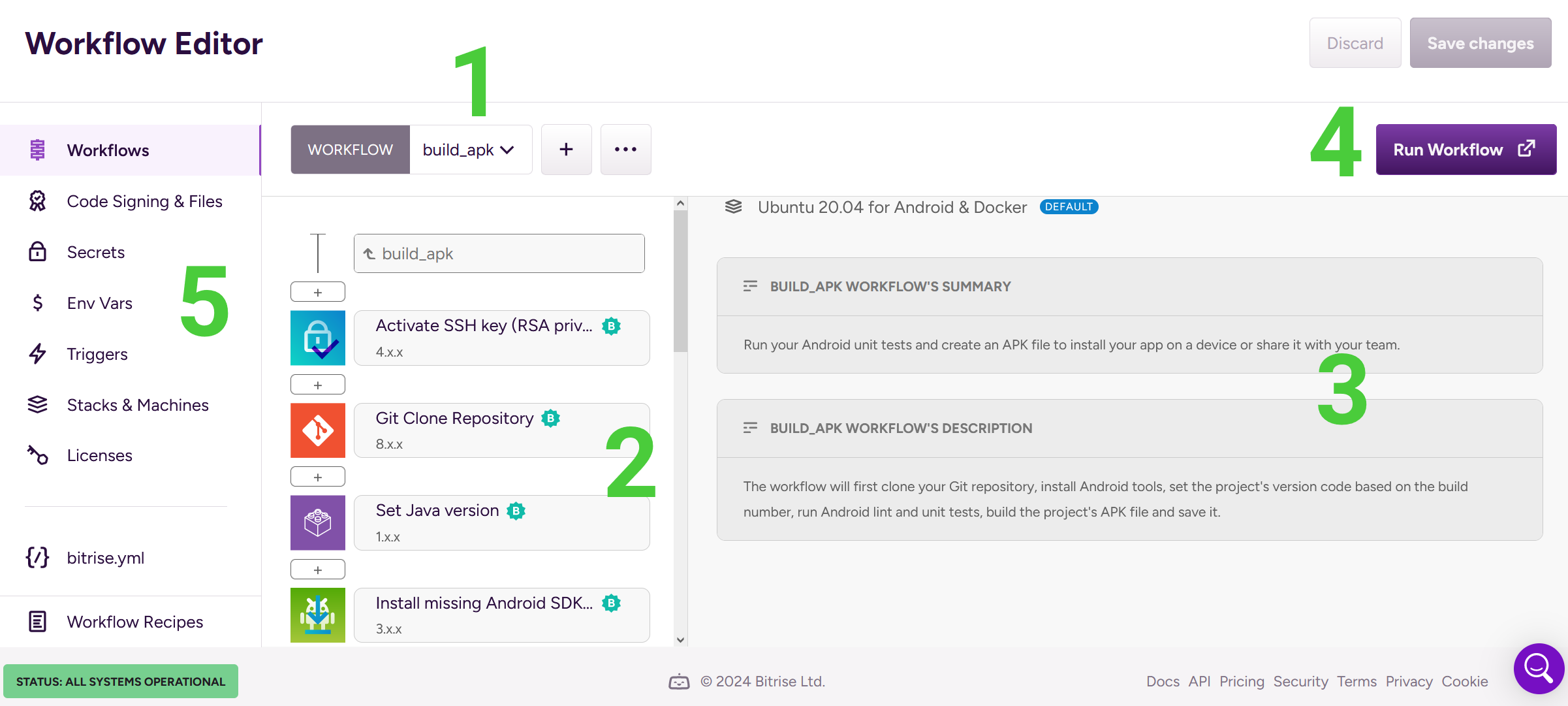Click the scroll down arrow of steps list
The height and width of the screenshot is (706, 1568).
681,640
